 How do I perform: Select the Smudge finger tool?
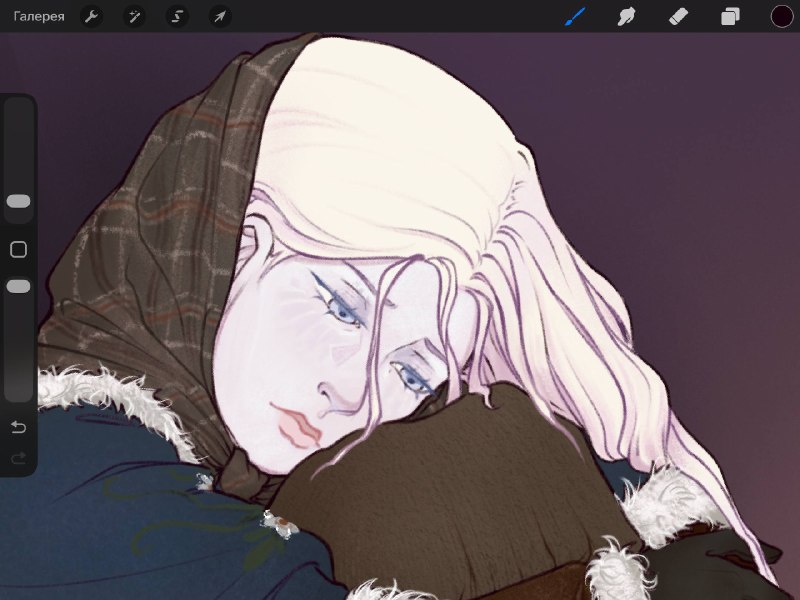627,17
